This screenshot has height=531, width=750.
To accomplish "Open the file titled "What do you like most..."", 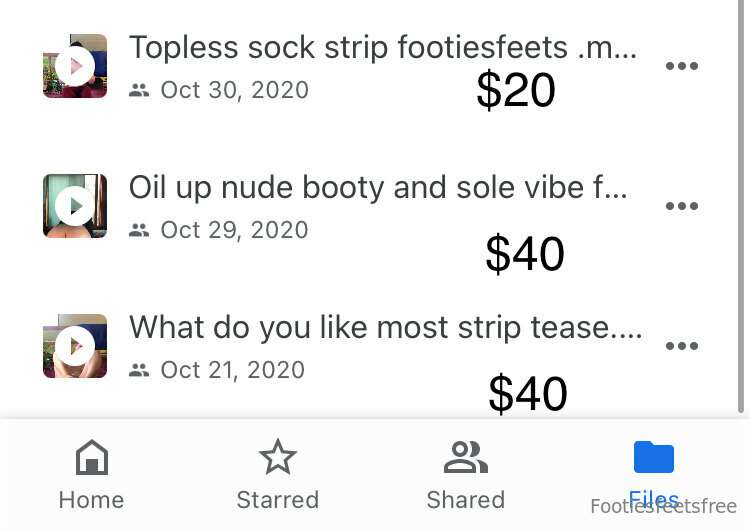I will [x=386, y=328].
